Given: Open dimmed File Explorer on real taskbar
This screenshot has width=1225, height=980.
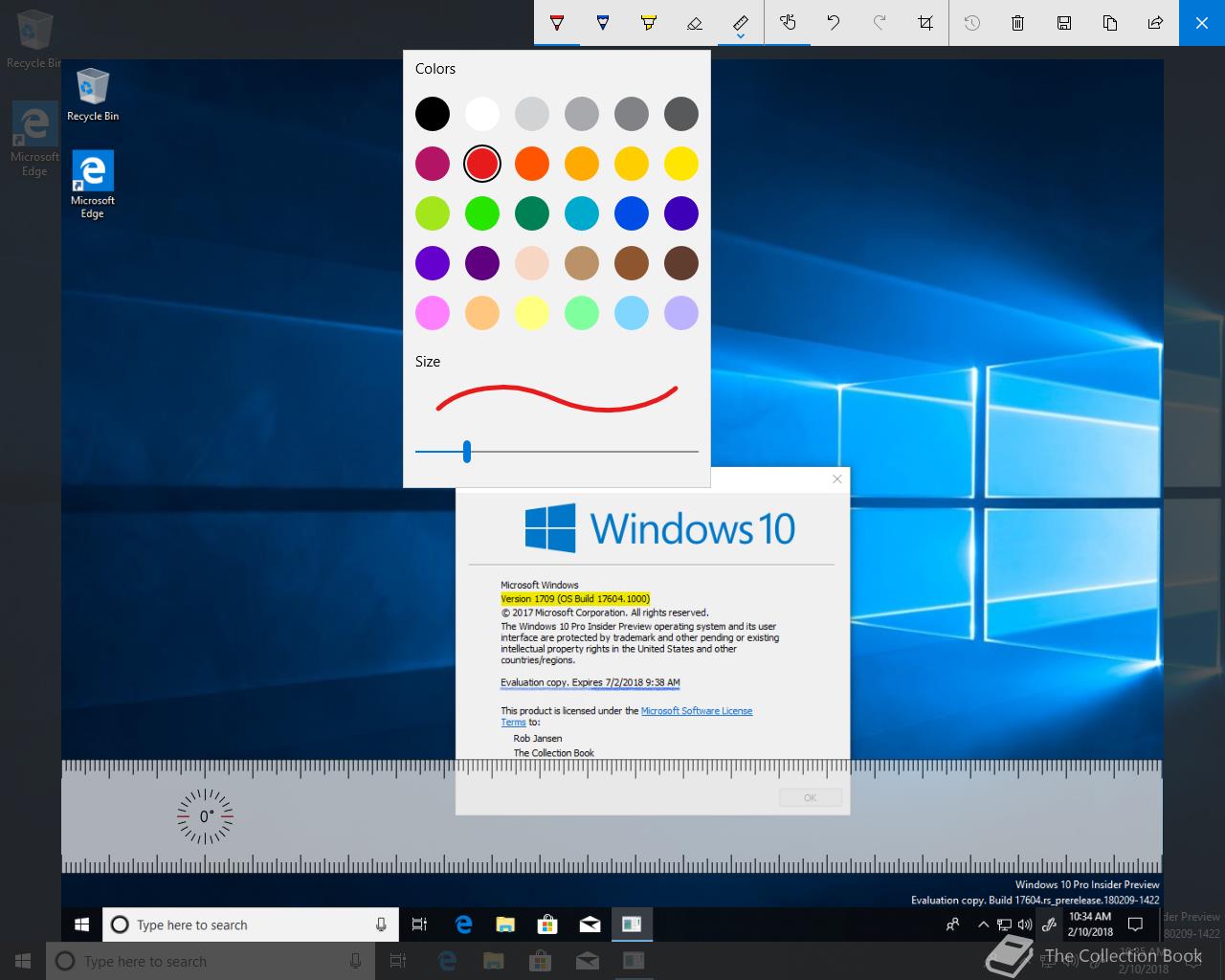Looking at the screenshot, I should click(x=494, y=961).
